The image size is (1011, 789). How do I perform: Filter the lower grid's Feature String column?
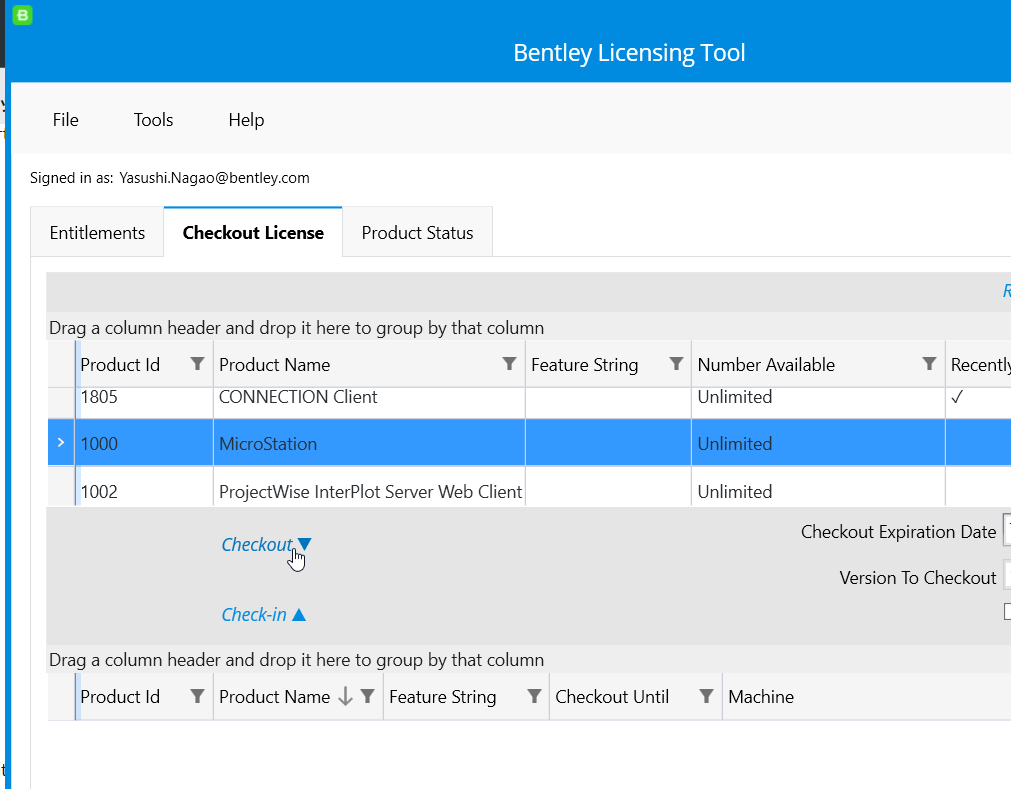tap(534, 696)
